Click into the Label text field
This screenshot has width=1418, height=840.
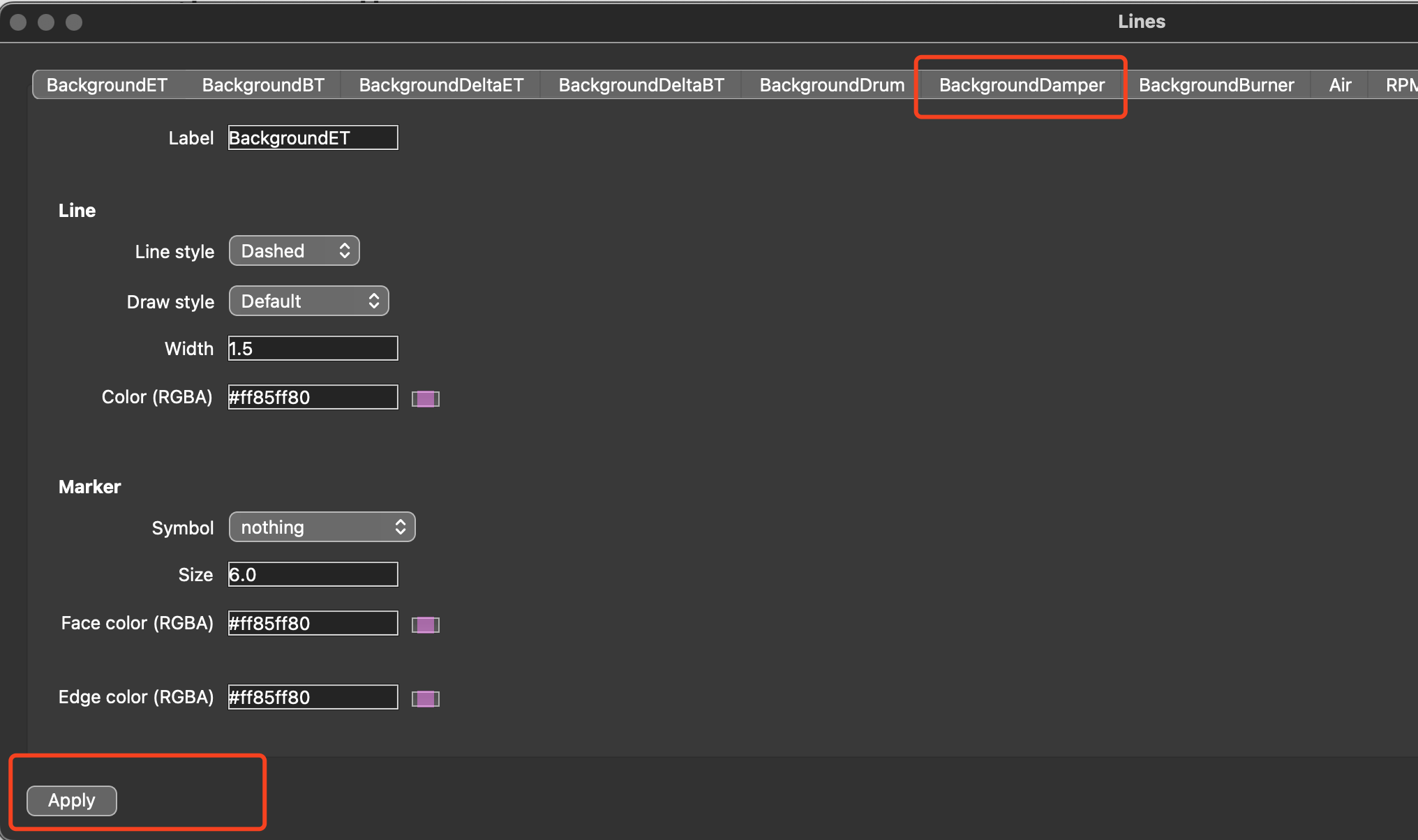tap(313, 138)
